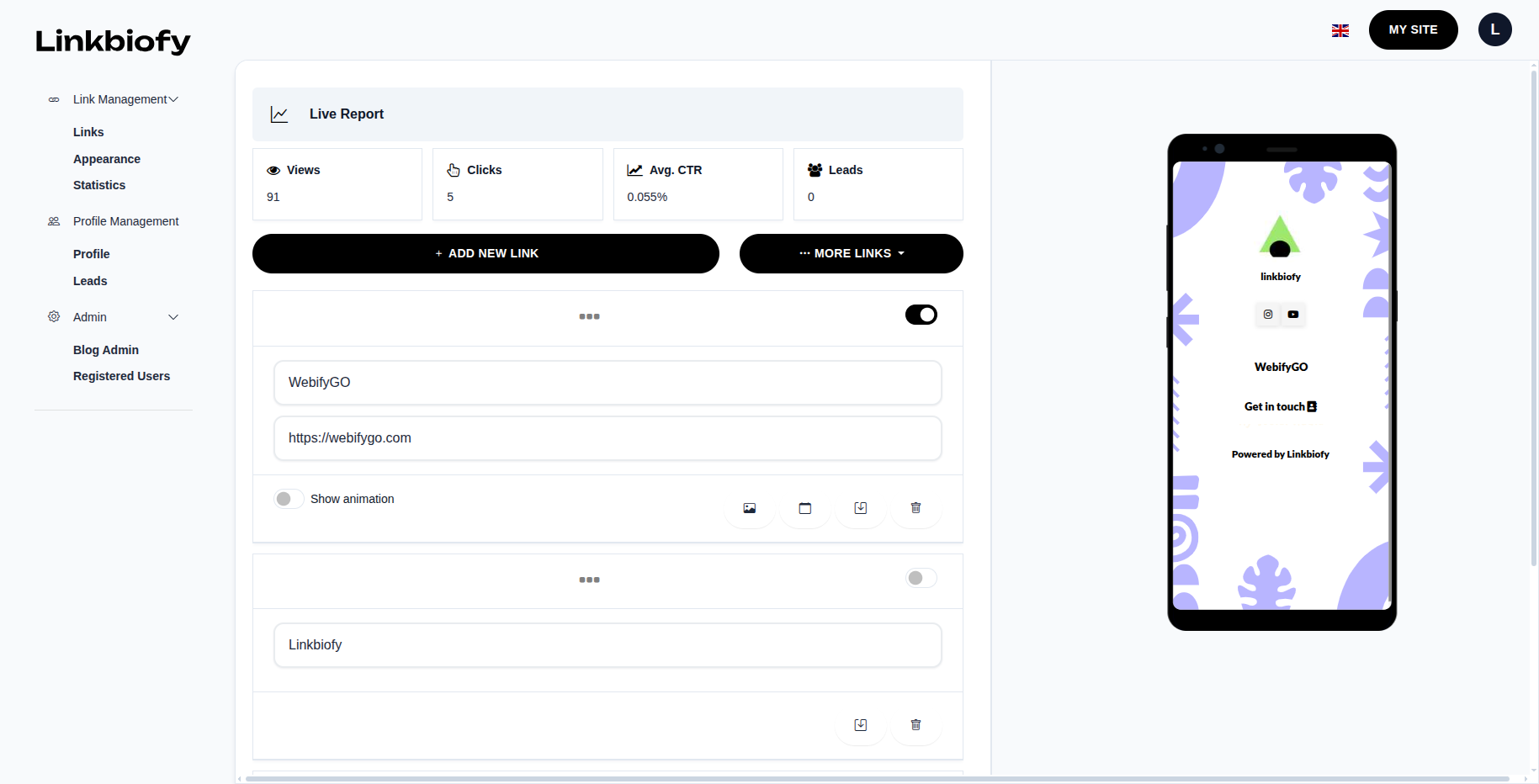Click the Profile Management heading

pos(126,221)
